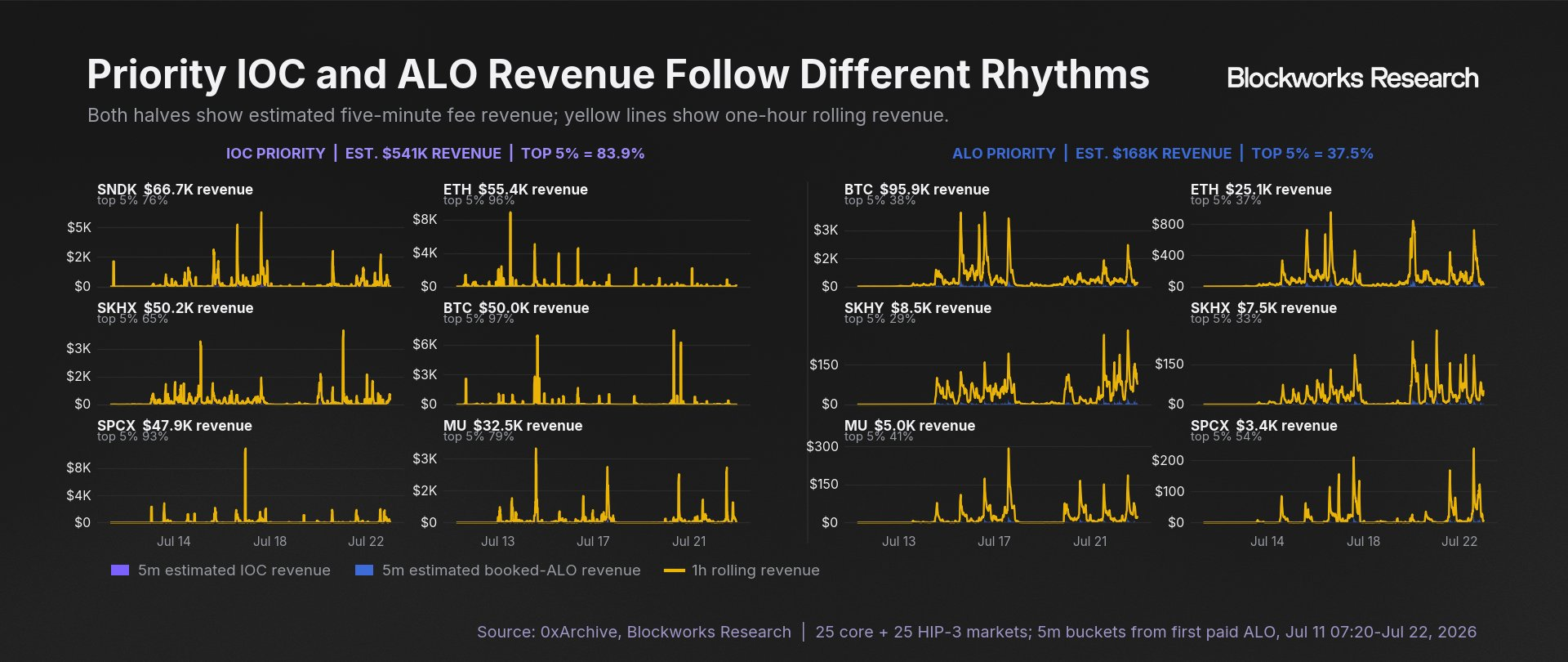Click the 'Jul 22' date under IOC SPCX chart
Screen dimensions: 1568x662
coord(366,541)
